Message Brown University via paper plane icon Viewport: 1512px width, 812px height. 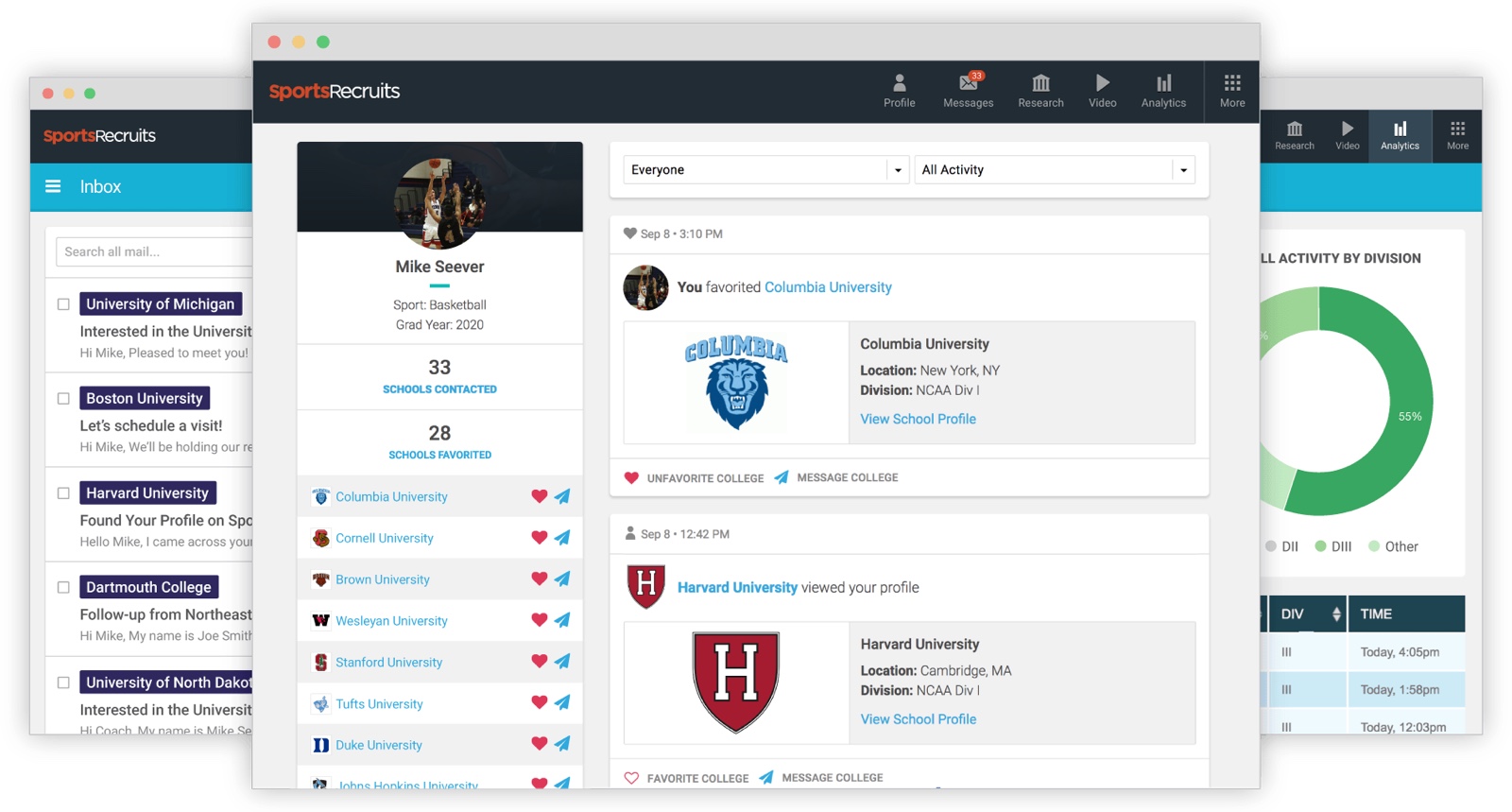[562, 579]
